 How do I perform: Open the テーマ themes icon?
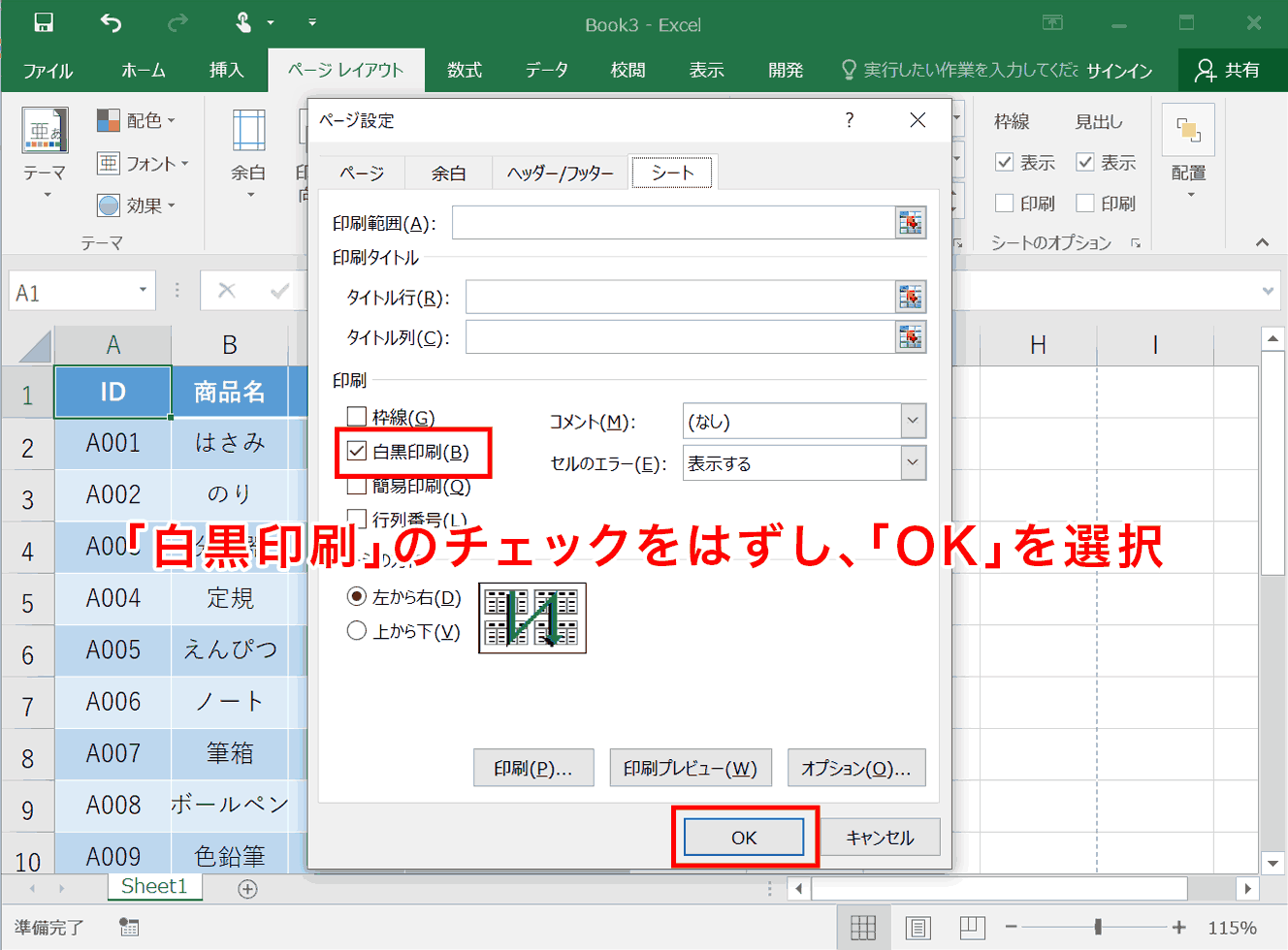click(x=45, y=131)
